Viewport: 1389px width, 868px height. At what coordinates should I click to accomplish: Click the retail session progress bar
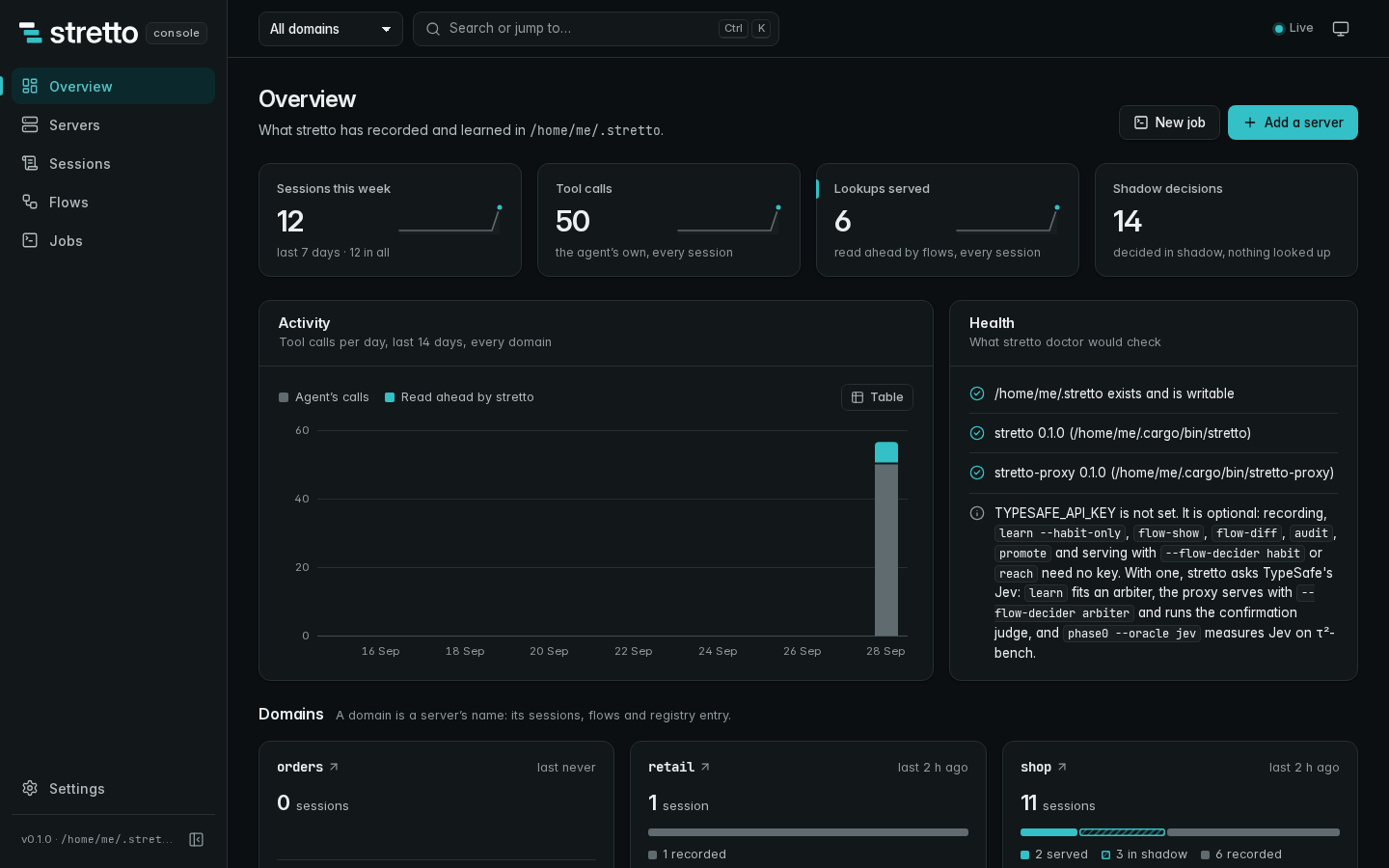(808, 832)
